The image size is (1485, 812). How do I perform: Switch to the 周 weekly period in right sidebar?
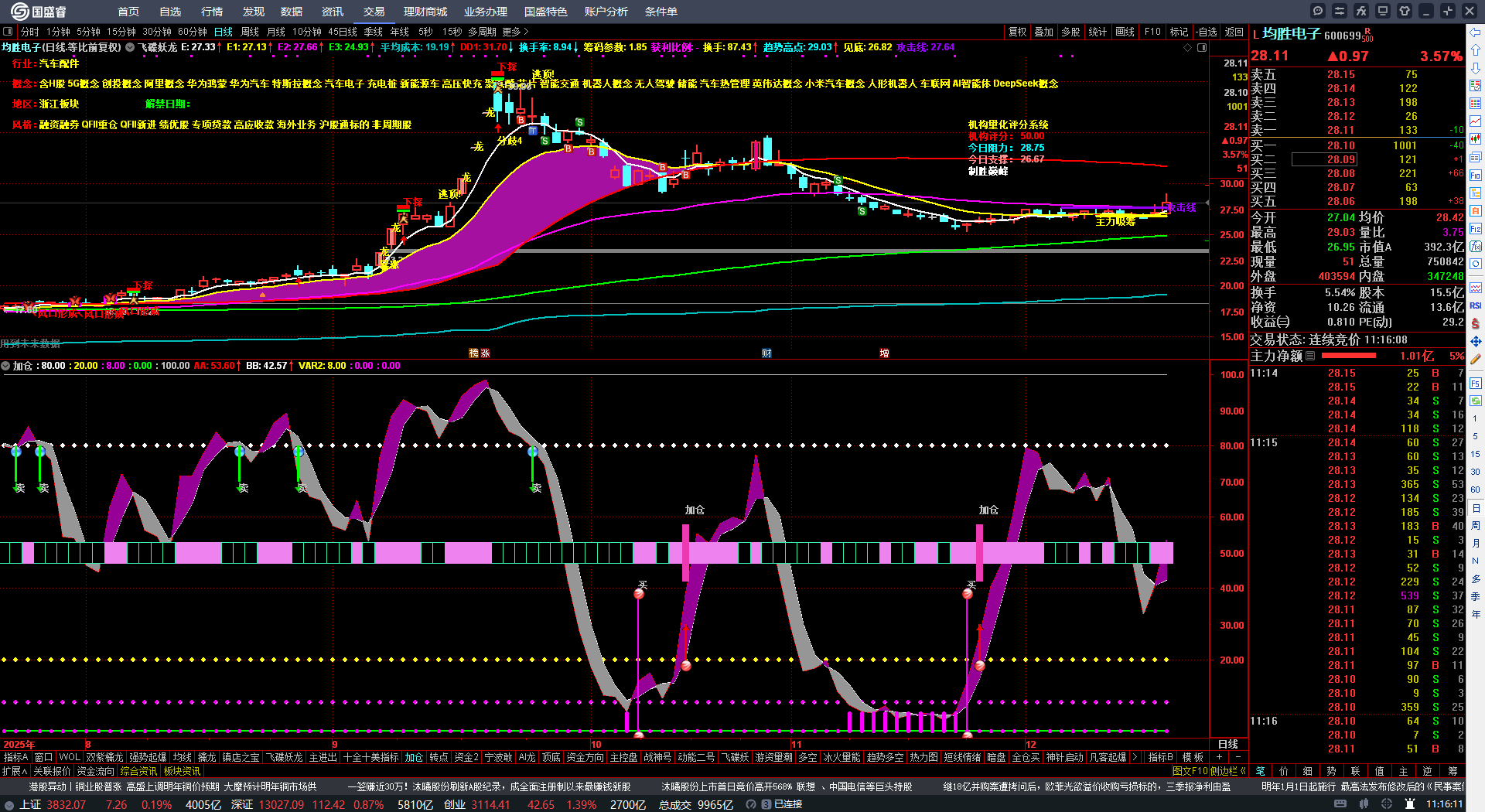(1476, 526)
